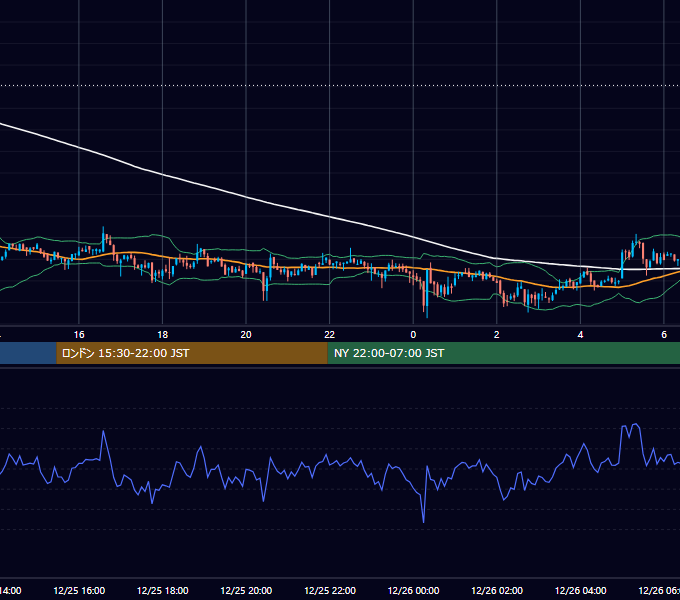Click hour label 6 on upper time axis

pos(664,335)
